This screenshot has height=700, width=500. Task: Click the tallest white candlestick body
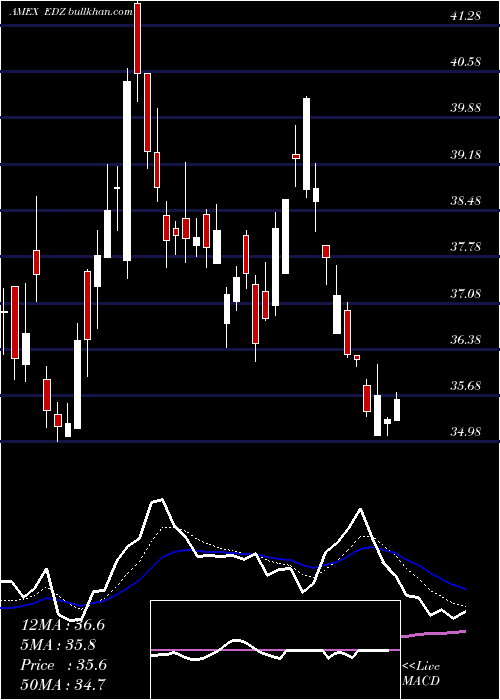pyautogui.click(x=127, y=171)
